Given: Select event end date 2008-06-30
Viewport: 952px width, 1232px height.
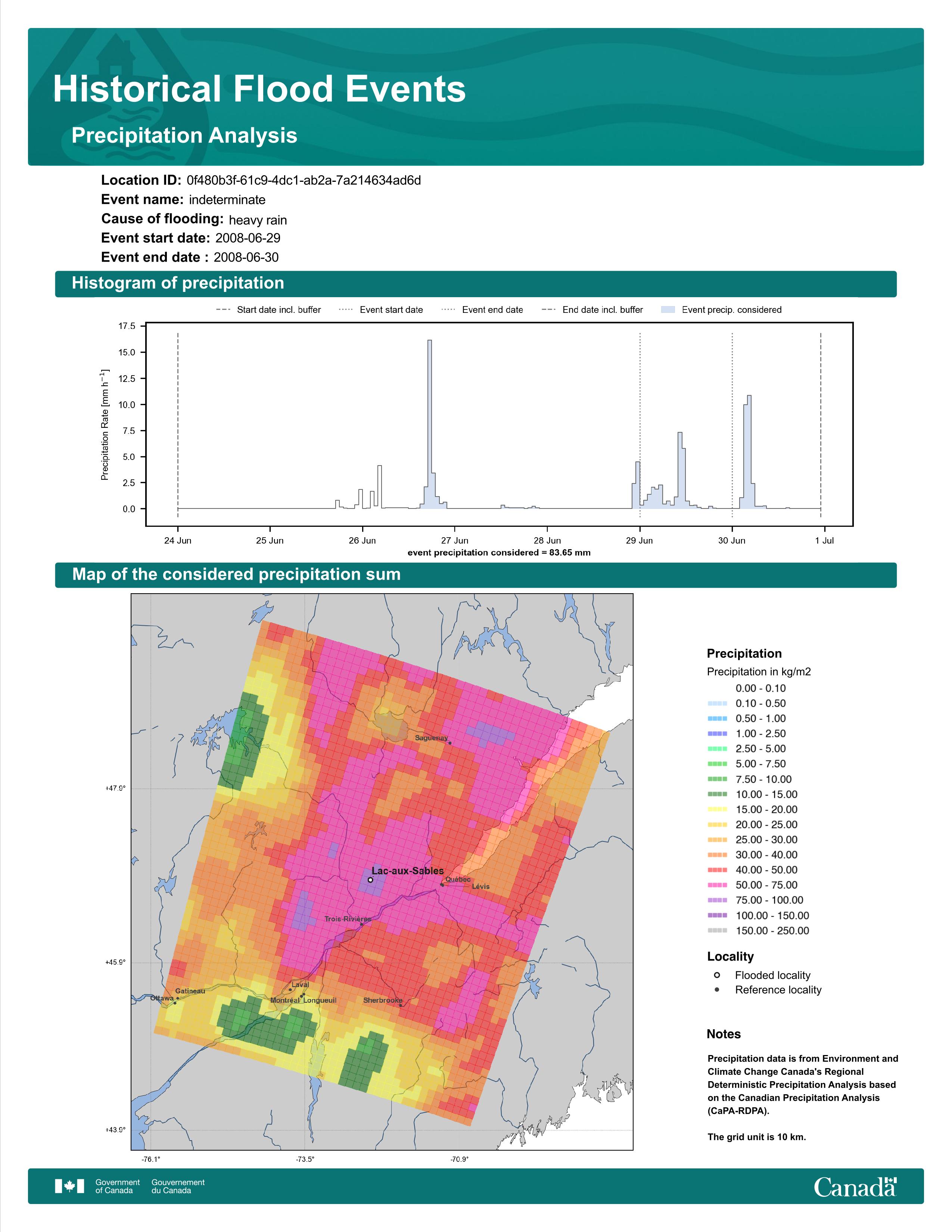Looking at the screenshot, I should tap(246, 257).
